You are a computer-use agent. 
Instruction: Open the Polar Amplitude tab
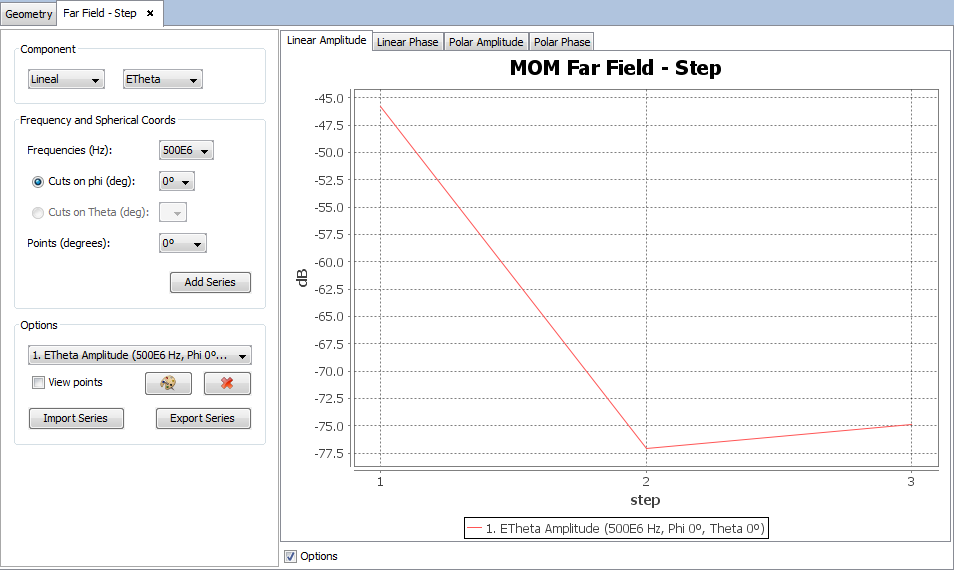pyautogui.click(x=486, y=42)
